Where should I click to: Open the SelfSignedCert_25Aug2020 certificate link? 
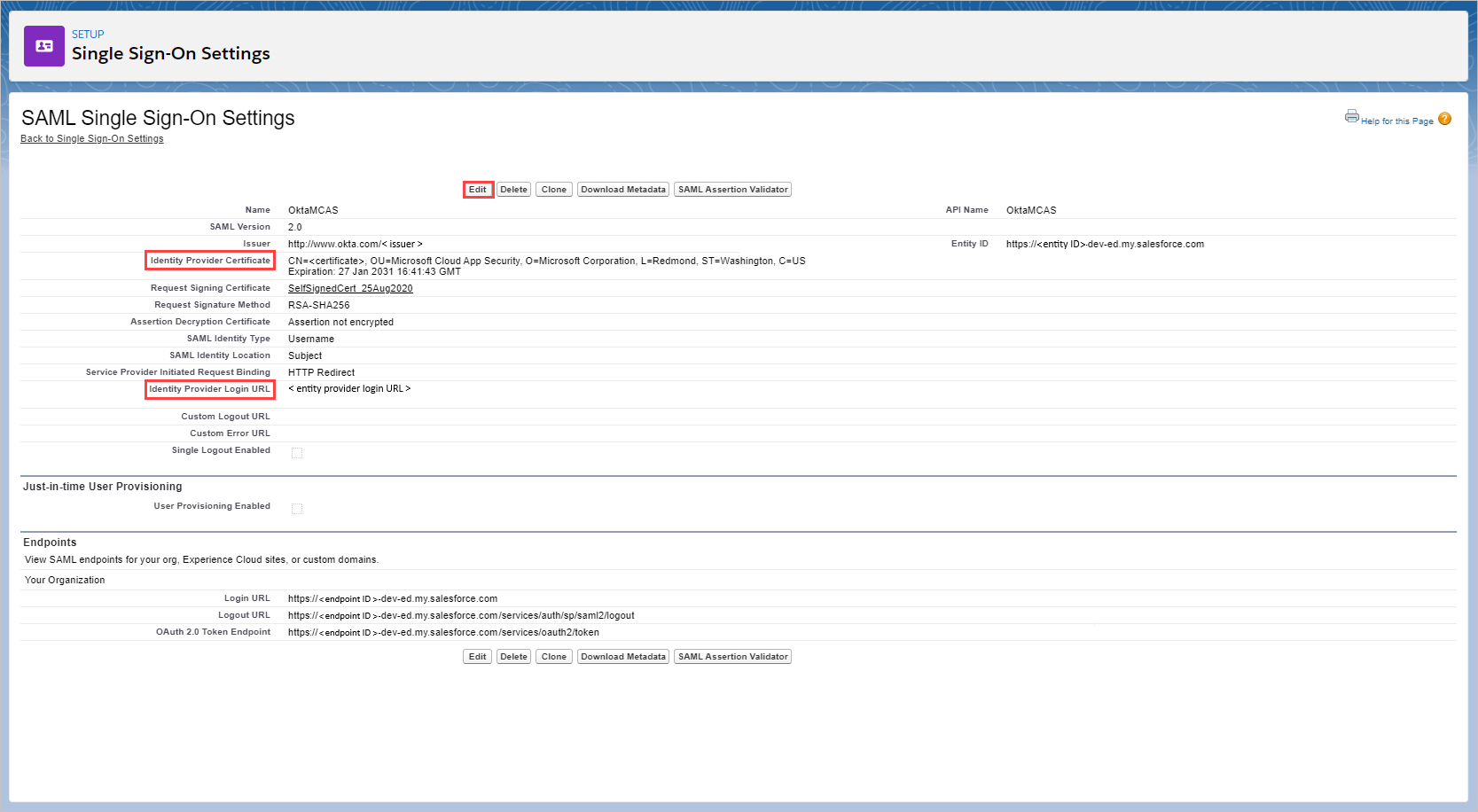pyautogui.click(x=350, y=287)
